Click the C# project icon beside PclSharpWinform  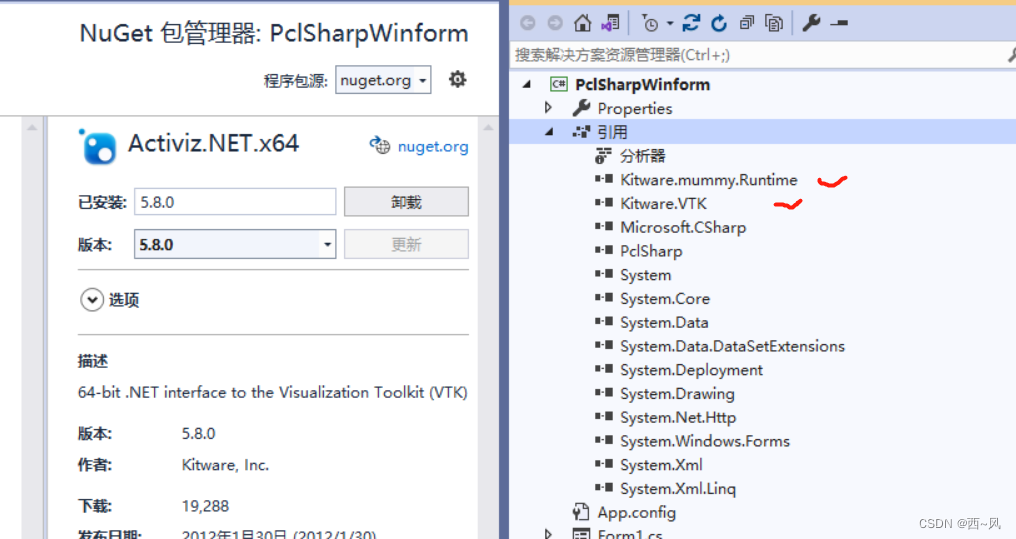559,84
